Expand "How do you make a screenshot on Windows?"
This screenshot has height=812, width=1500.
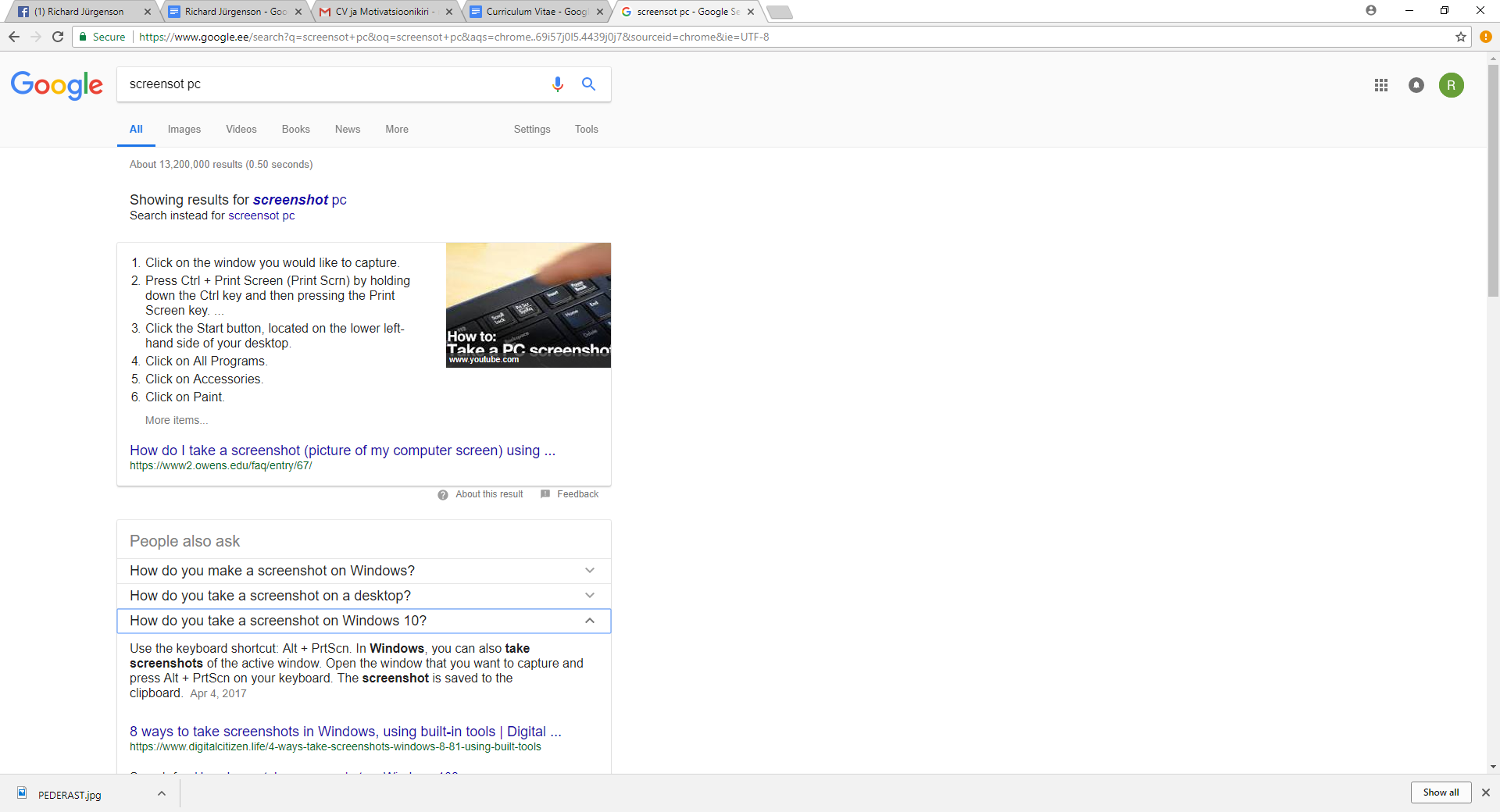pyautogui.click(x=364, y=571)
